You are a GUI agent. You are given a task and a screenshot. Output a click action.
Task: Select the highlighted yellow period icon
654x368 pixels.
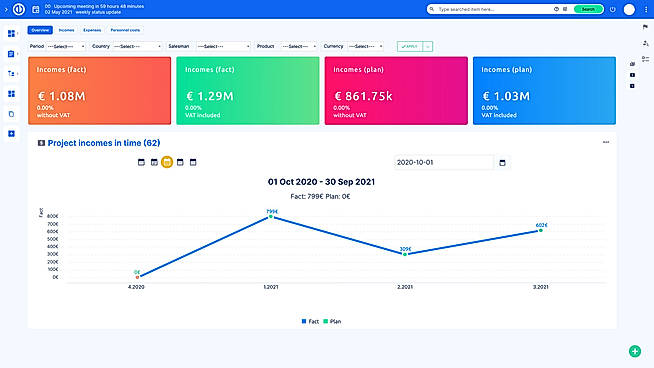point(167,162)
